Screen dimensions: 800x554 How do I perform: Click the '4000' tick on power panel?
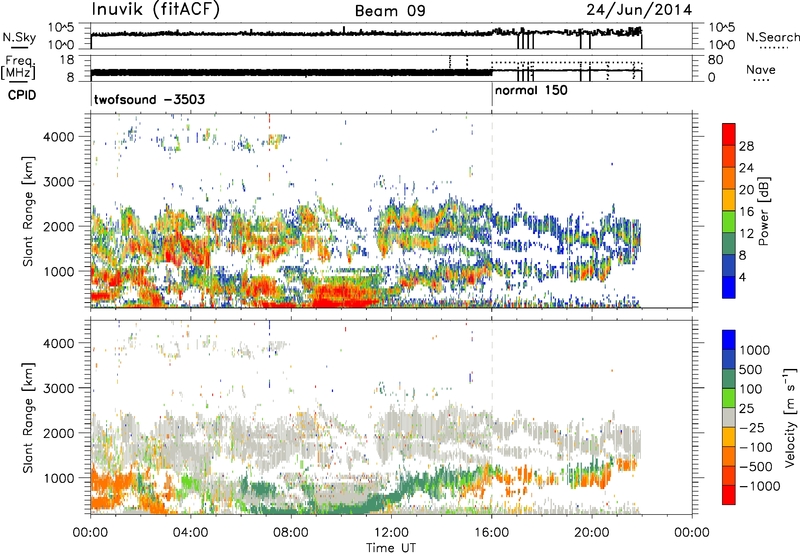click(x=59, y=137)
